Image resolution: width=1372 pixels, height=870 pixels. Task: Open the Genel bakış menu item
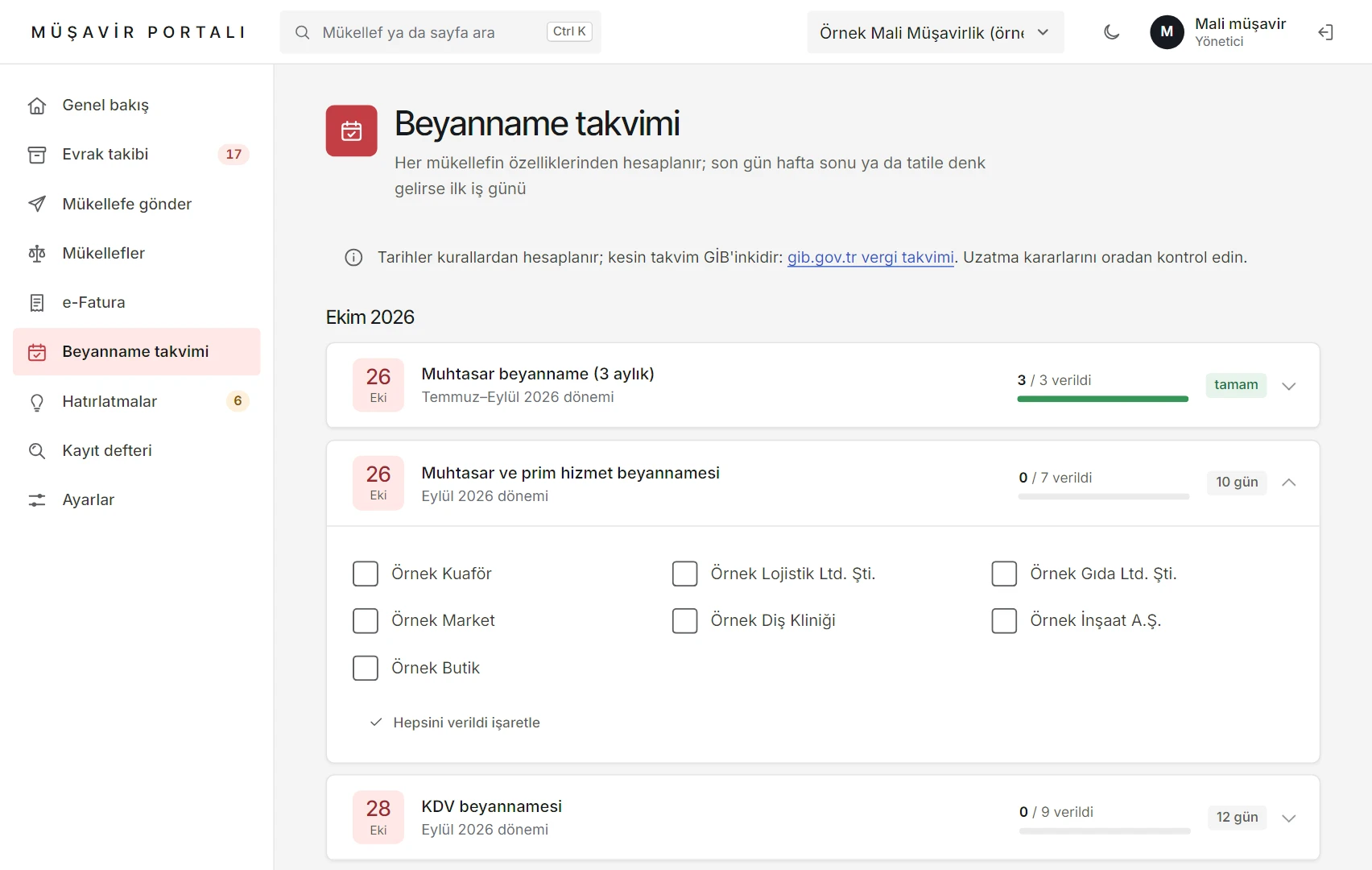tap(137, 106)
